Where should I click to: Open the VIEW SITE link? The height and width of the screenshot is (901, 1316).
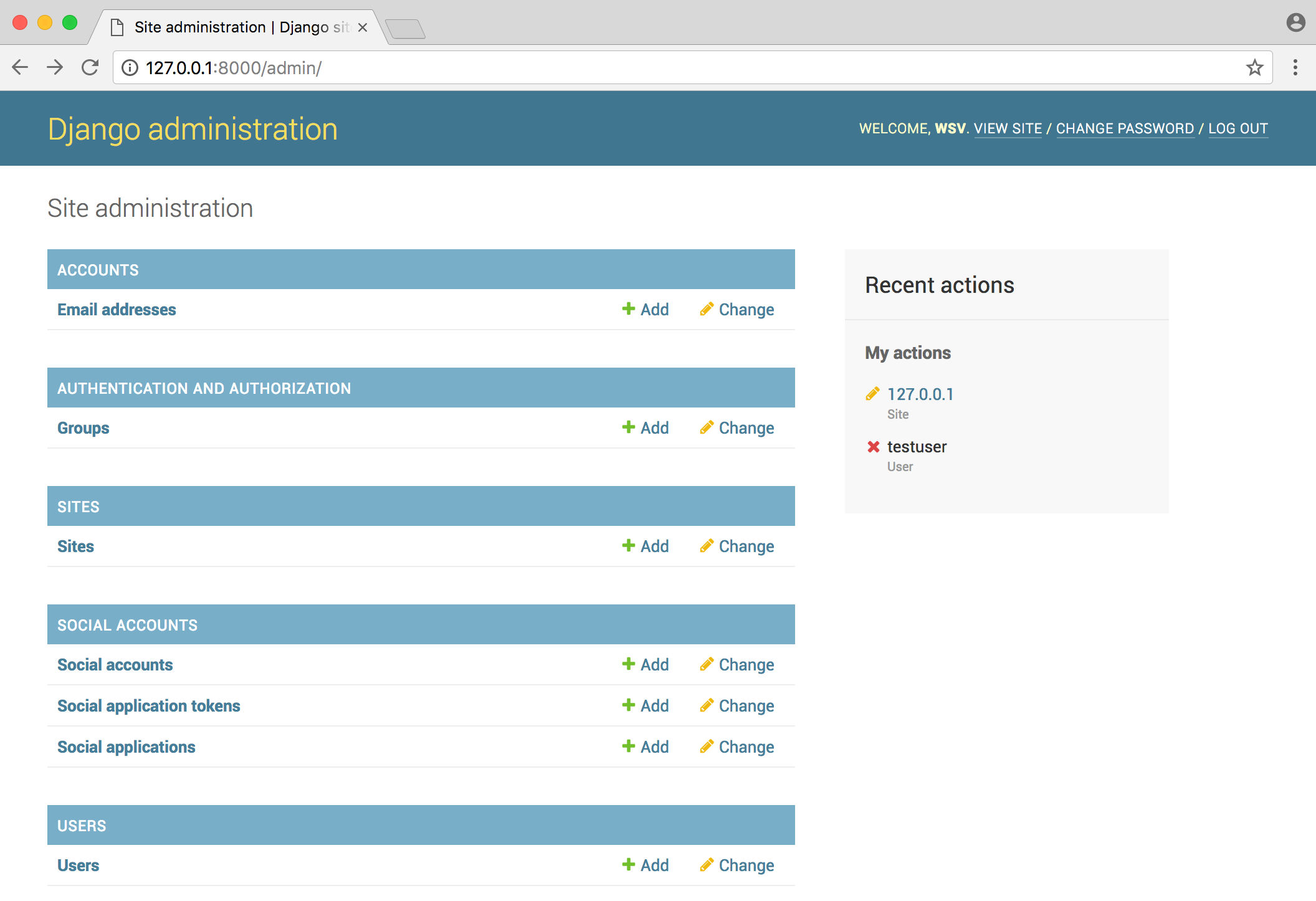tap(1008, 128)
